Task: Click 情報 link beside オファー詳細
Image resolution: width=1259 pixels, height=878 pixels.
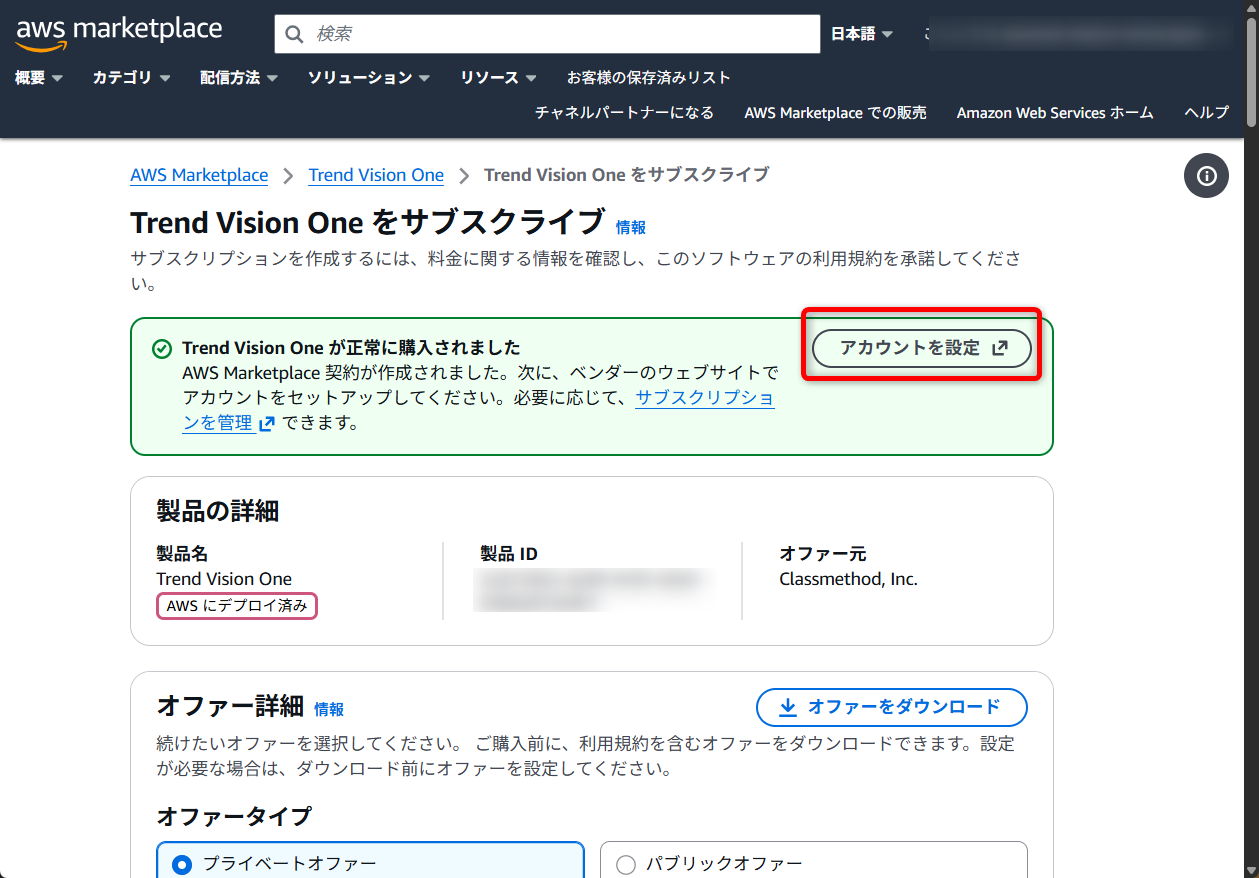Action: pyautogui.click(x=329, y=709)
